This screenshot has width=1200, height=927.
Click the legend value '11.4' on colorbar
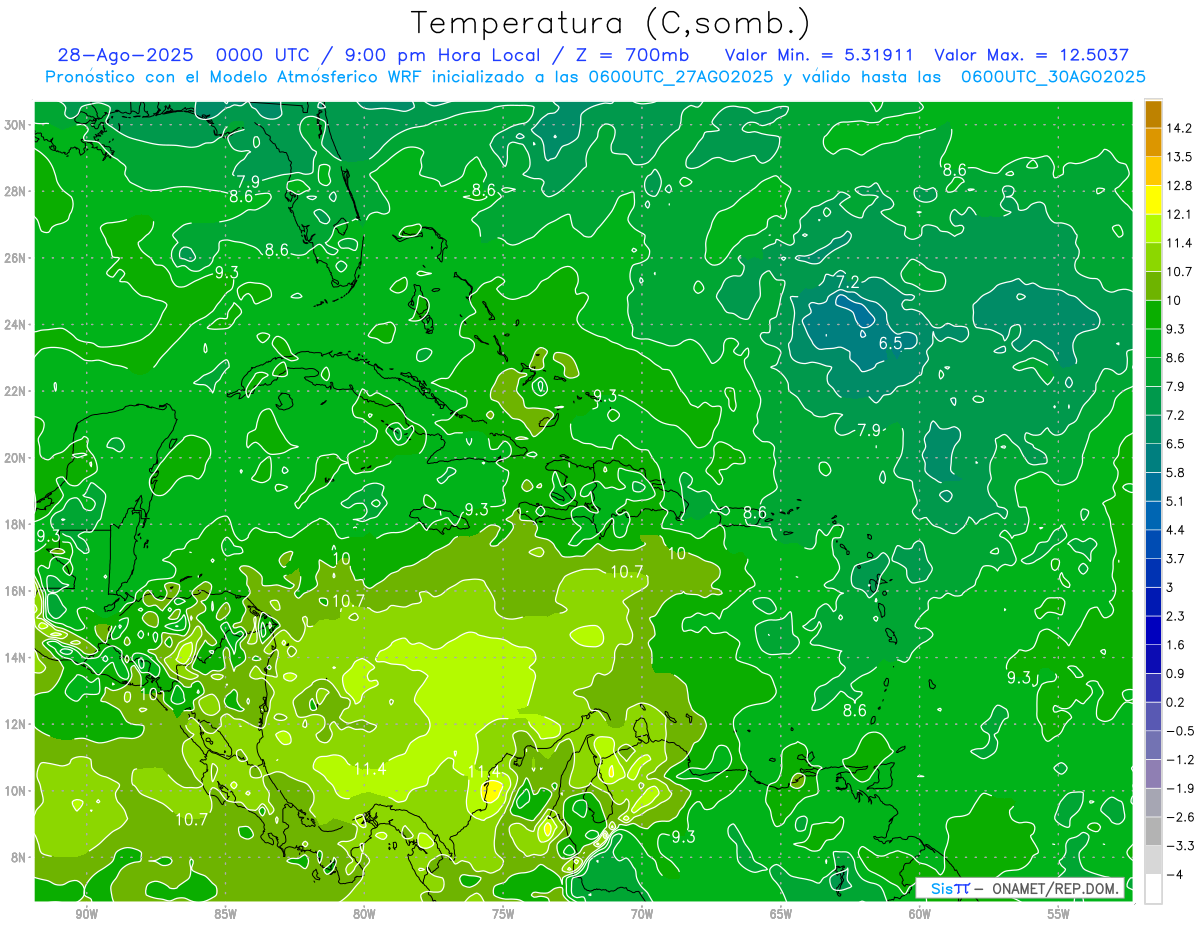click(x=1181, y=243)
